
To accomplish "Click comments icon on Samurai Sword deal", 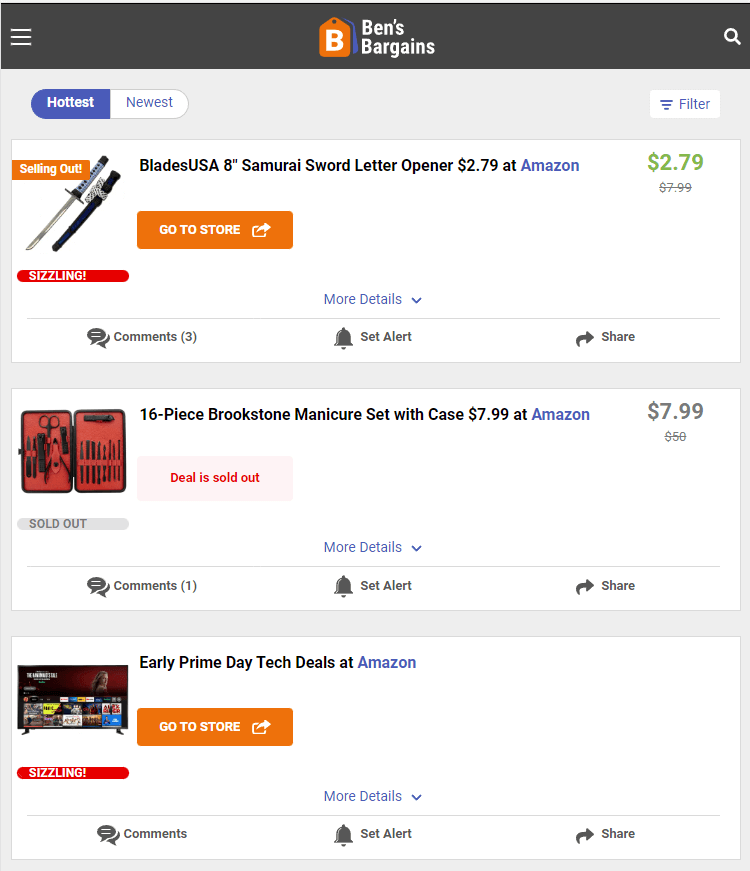I will click(98, 338).
